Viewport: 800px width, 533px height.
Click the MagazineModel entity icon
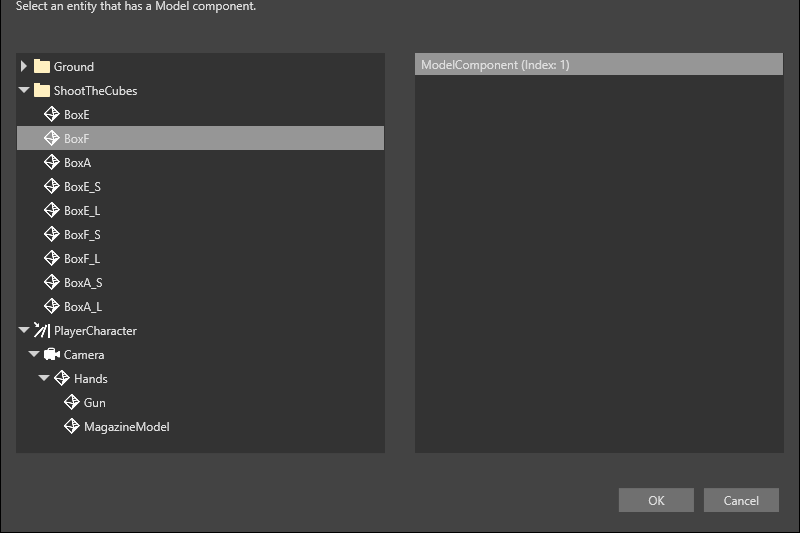tap(72, 426)
